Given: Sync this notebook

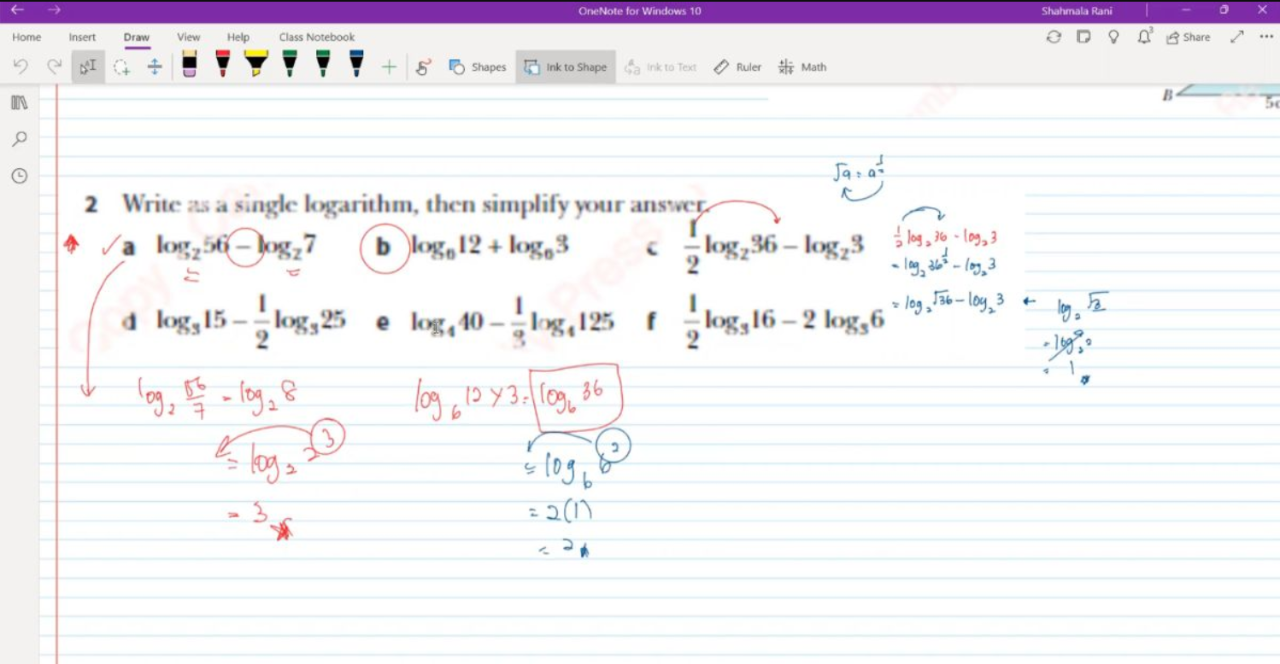Looking at the screenshot, I should click(1053, 37).
